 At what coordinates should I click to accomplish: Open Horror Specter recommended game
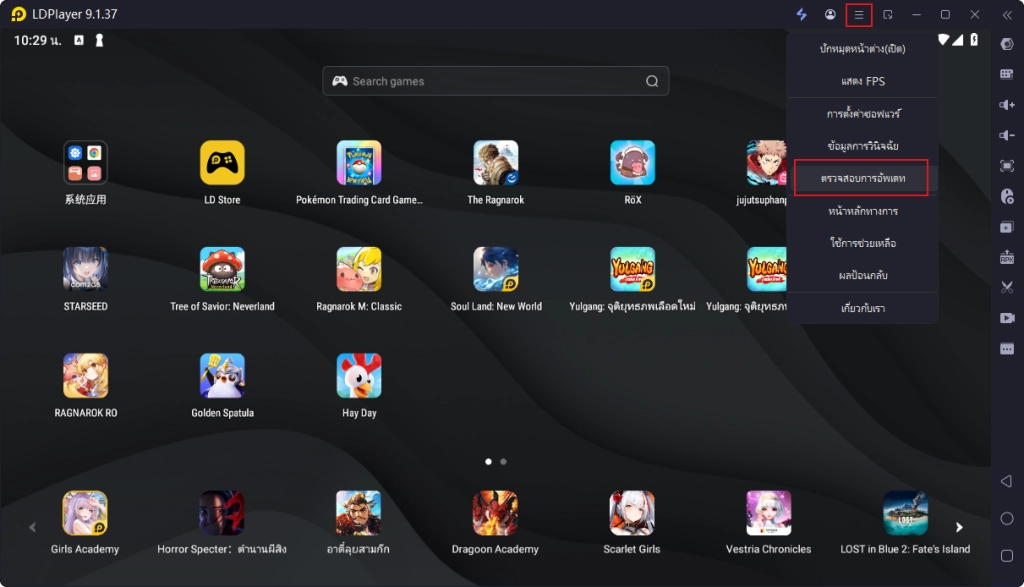222,522
